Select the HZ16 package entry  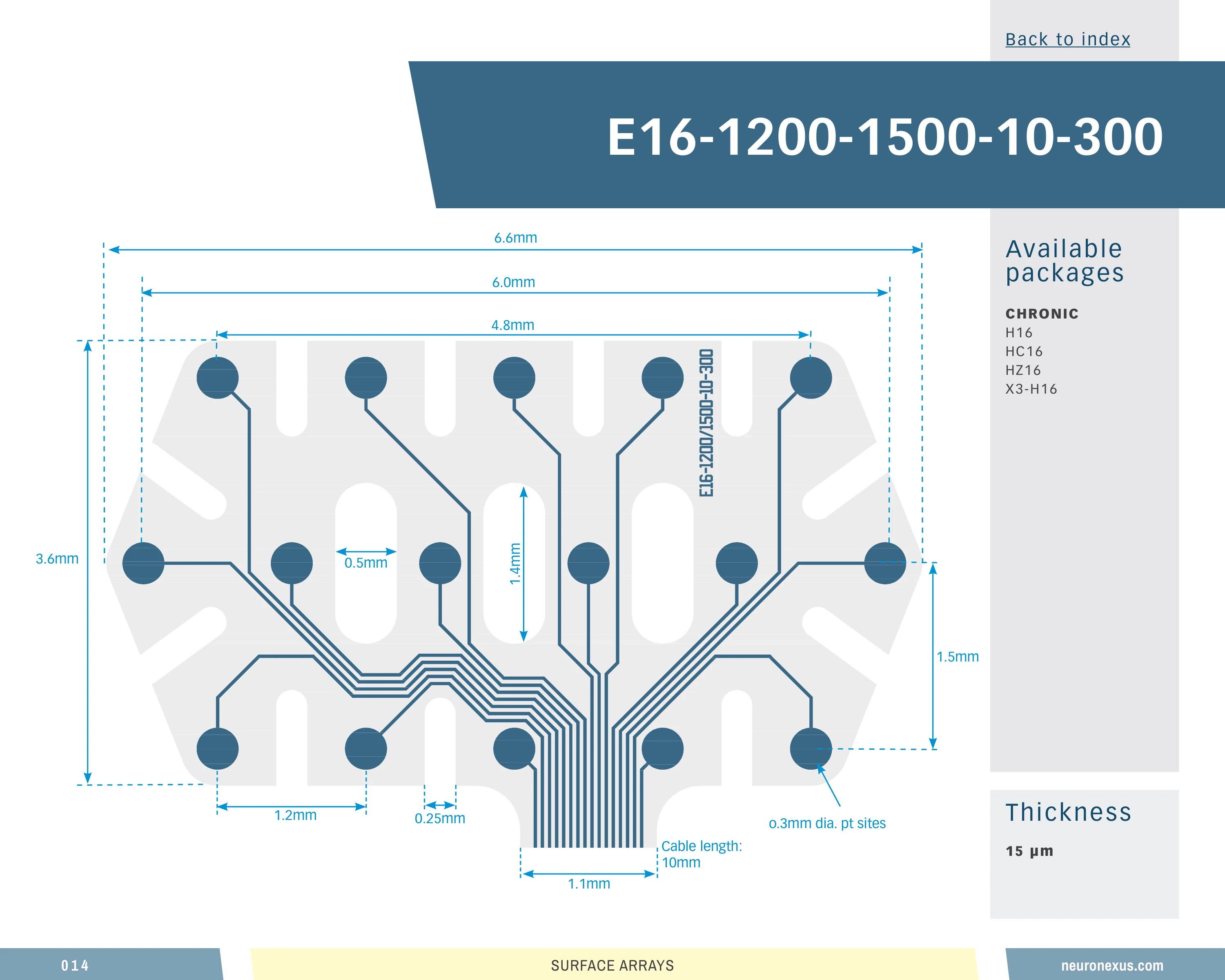[1023, 370]
